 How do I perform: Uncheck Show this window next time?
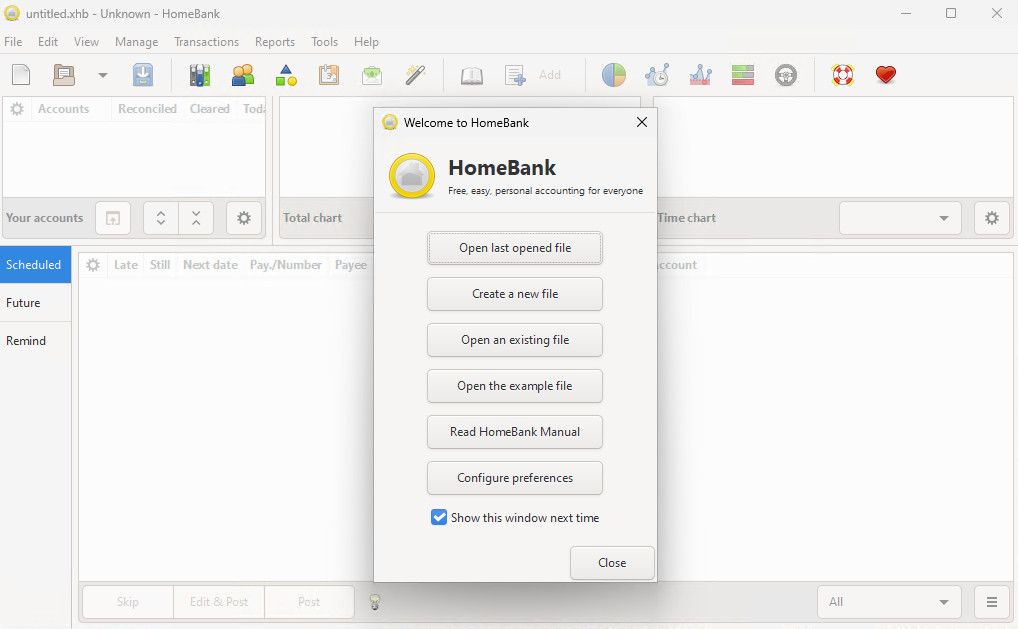coord(439,517)
